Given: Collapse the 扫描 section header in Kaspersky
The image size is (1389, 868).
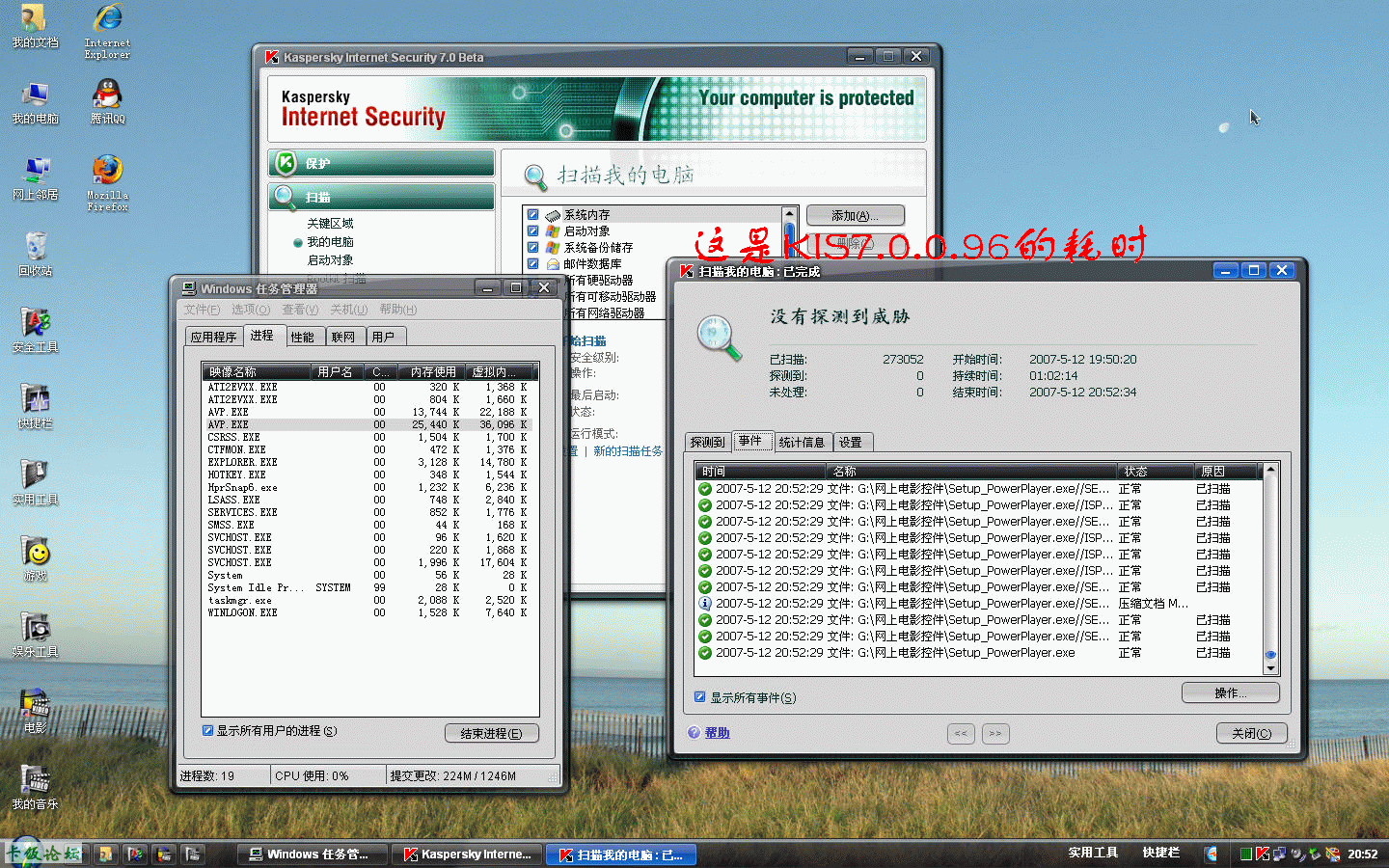Looking at the screenshot, I should pos(382,197).
